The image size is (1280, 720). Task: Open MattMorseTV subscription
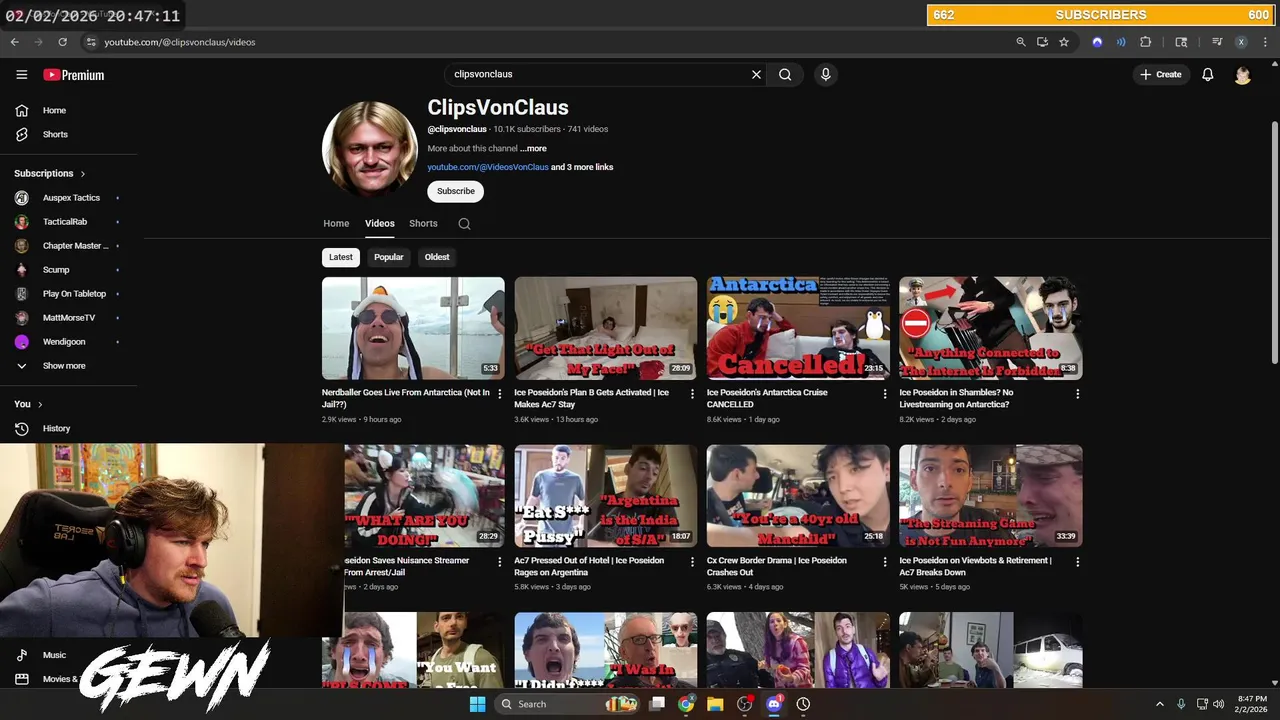tap(69, 318)
